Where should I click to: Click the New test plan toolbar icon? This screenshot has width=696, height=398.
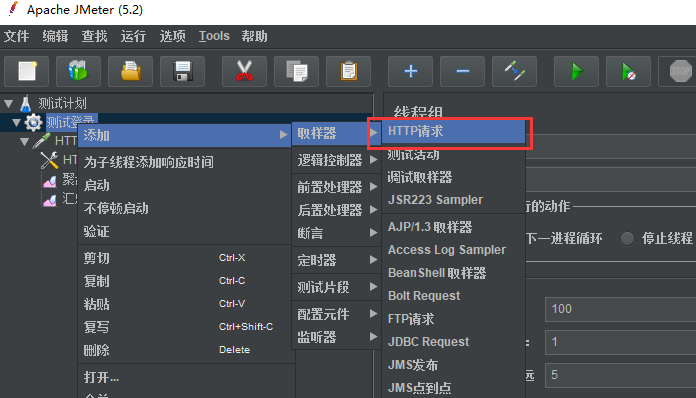click(x=27, y=71)
